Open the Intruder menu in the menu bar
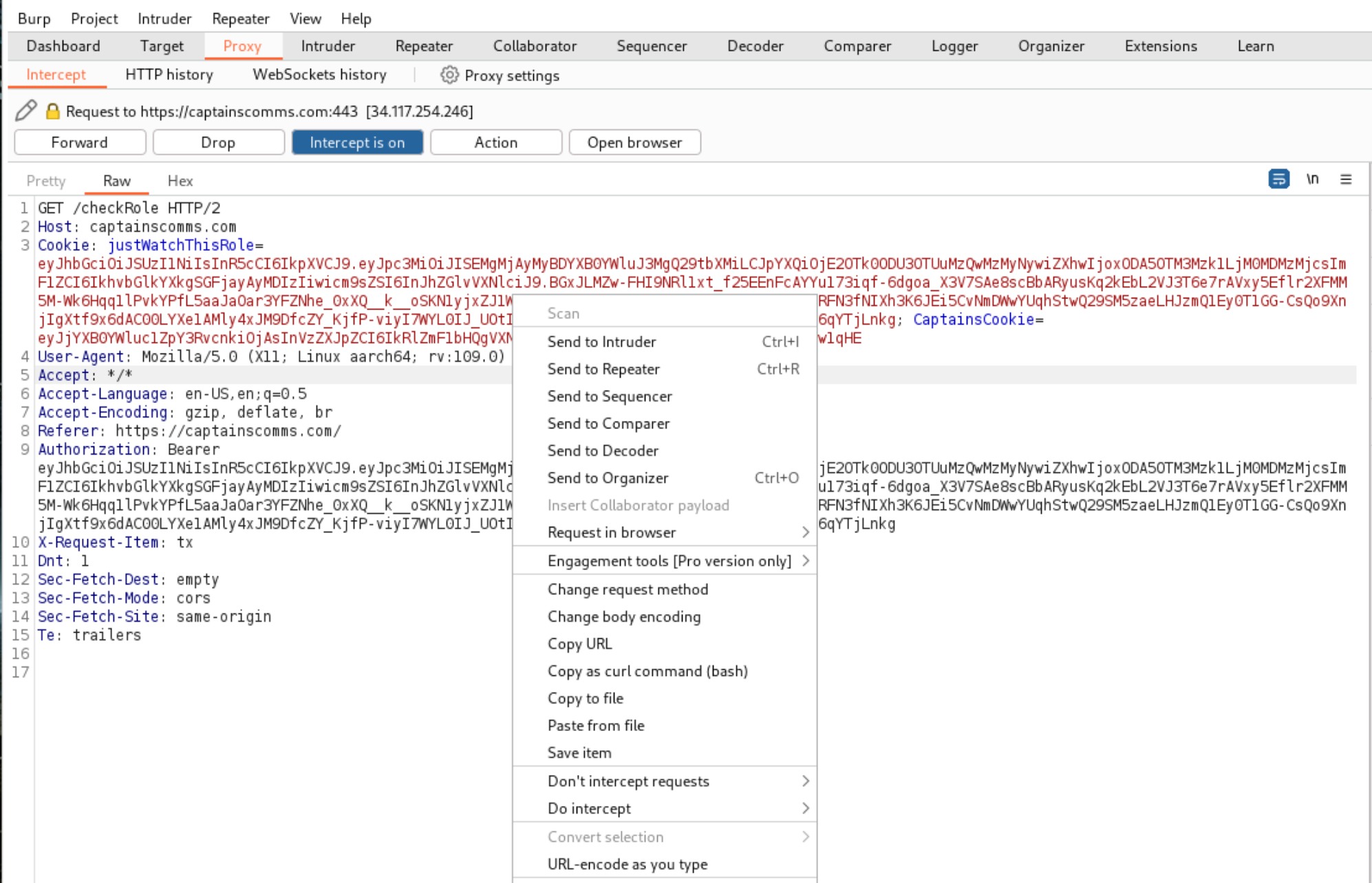1372x883 pixels. click(164, 19)
